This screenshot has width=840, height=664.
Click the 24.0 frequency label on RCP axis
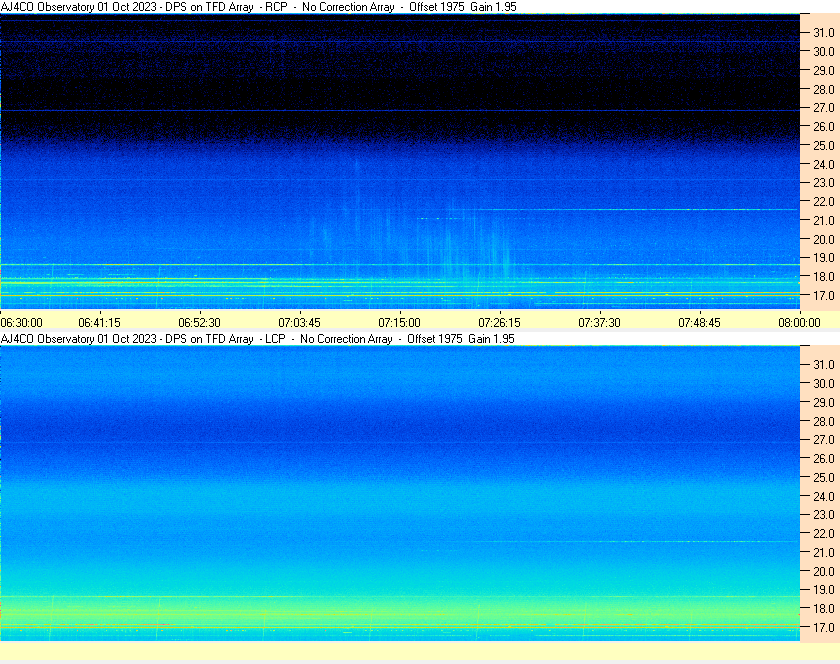(x=824, y=164)
